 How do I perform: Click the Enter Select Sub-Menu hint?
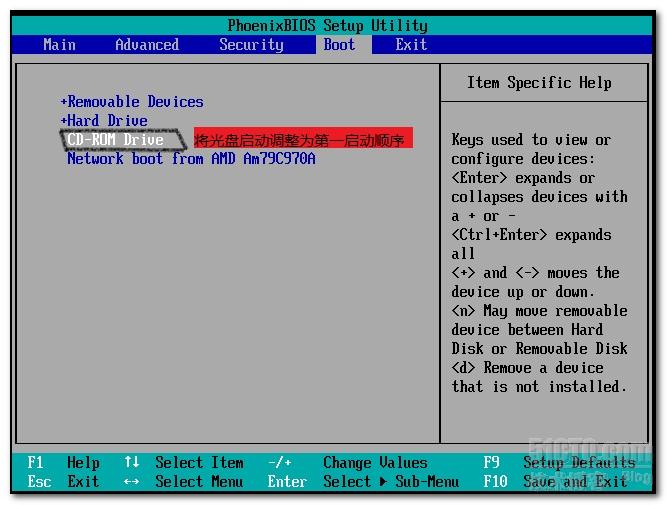tap(363, 482)
